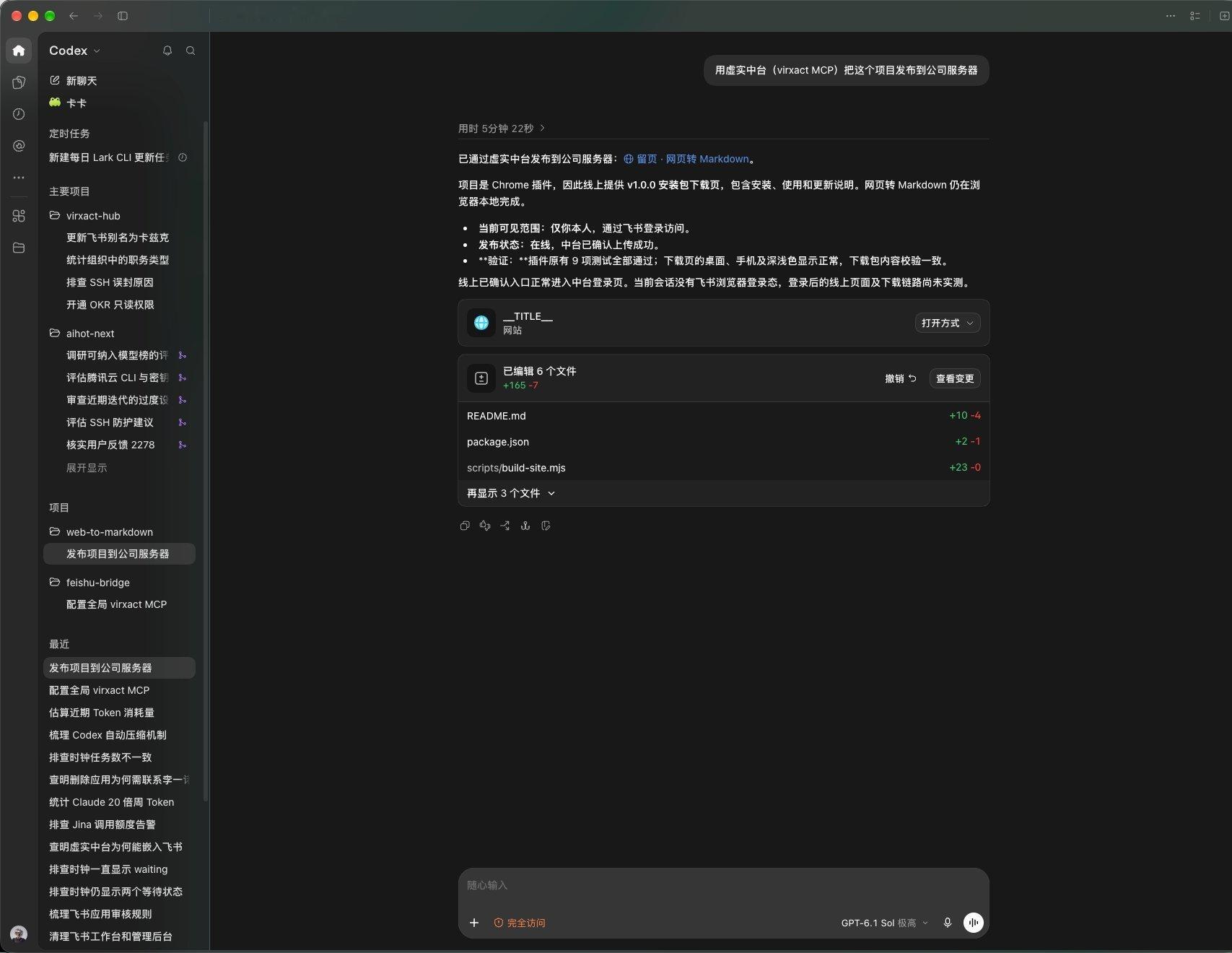Expand 再显示 3 个文件
1232x953 pixels.
pyautogui.click(x=511, y=493)
